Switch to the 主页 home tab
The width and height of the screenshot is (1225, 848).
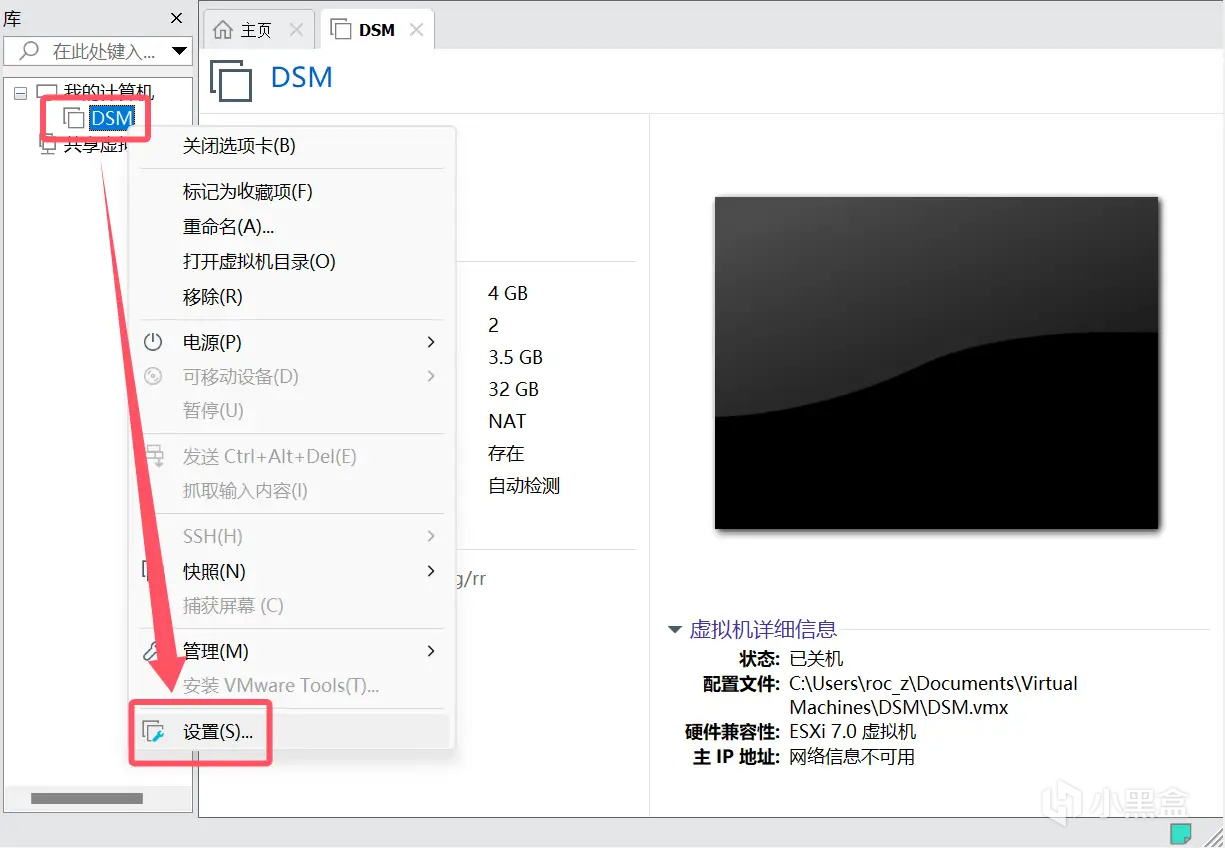(x=258, y=30)
